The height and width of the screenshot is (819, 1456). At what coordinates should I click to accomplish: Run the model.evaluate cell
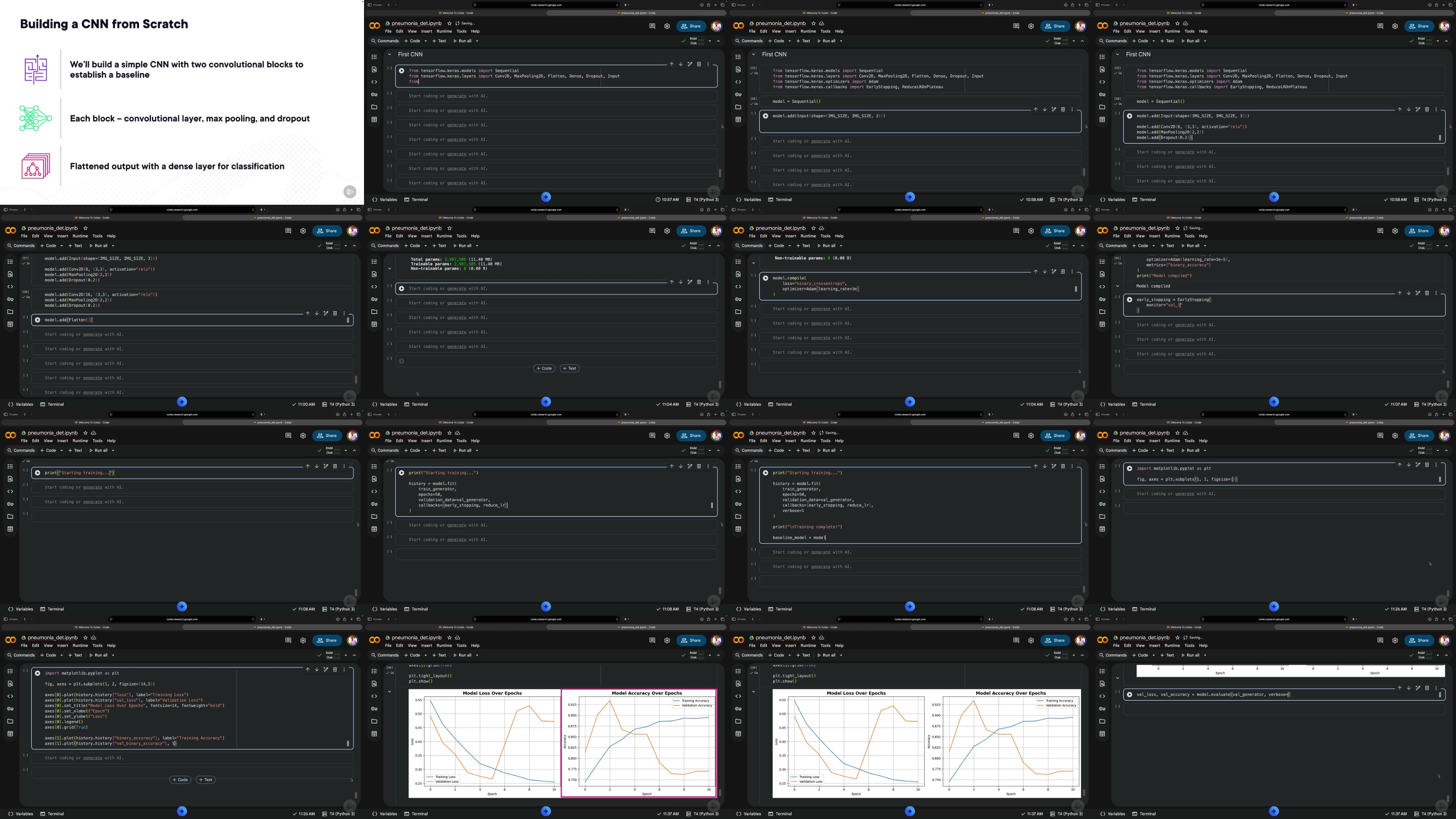1130,695
